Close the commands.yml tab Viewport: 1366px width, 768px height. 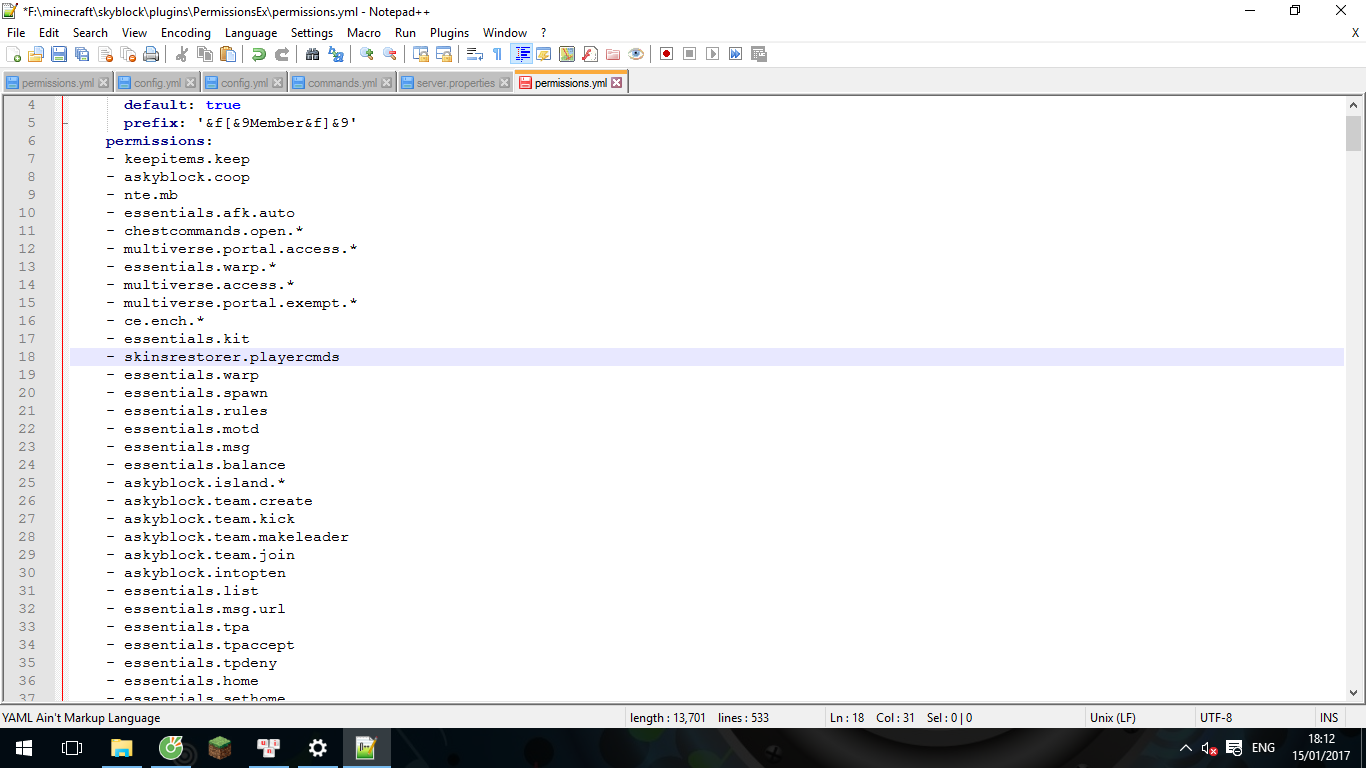(x=386, y=83)
